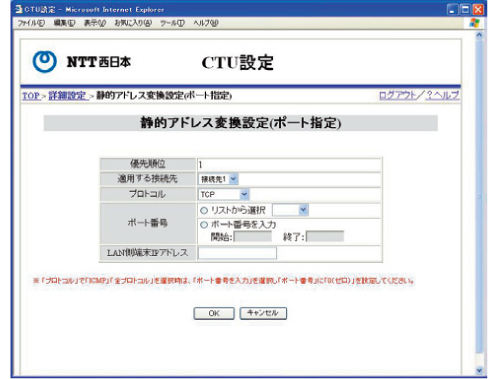Image resolution: width=500 pixels, height=379 pixels.
Task: Maximize the CTU設定 browser window
Action: [x=465, y=10]
